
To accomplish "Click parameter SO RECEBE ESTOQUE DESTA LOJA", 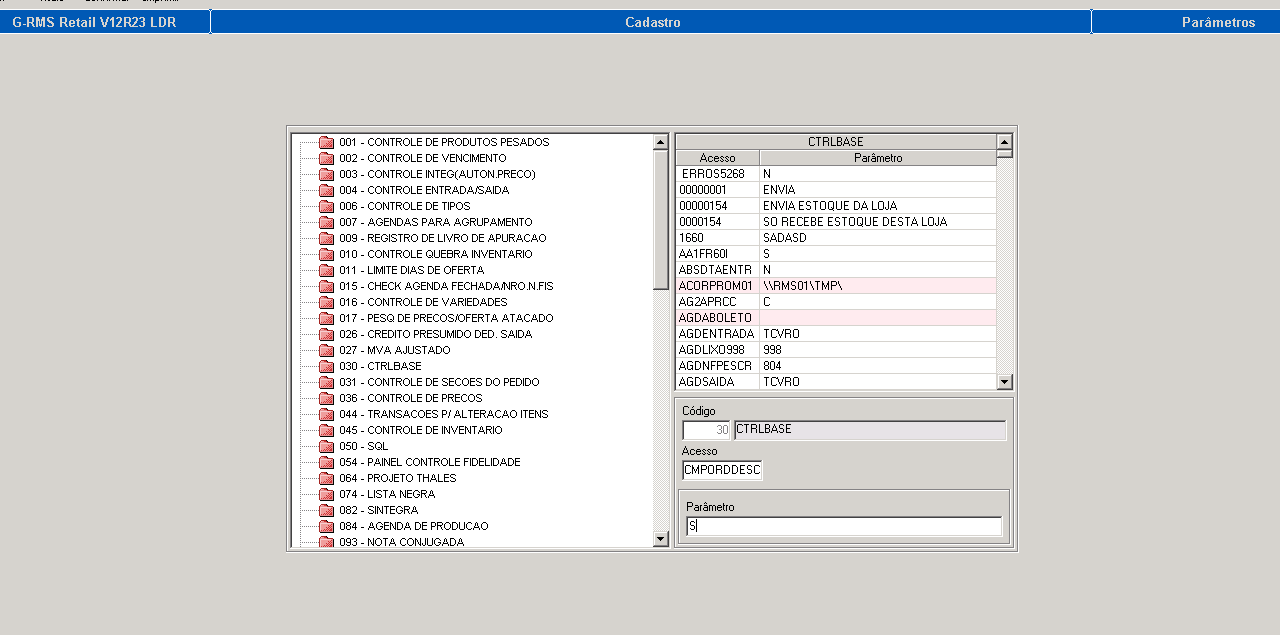I will 878,222.
